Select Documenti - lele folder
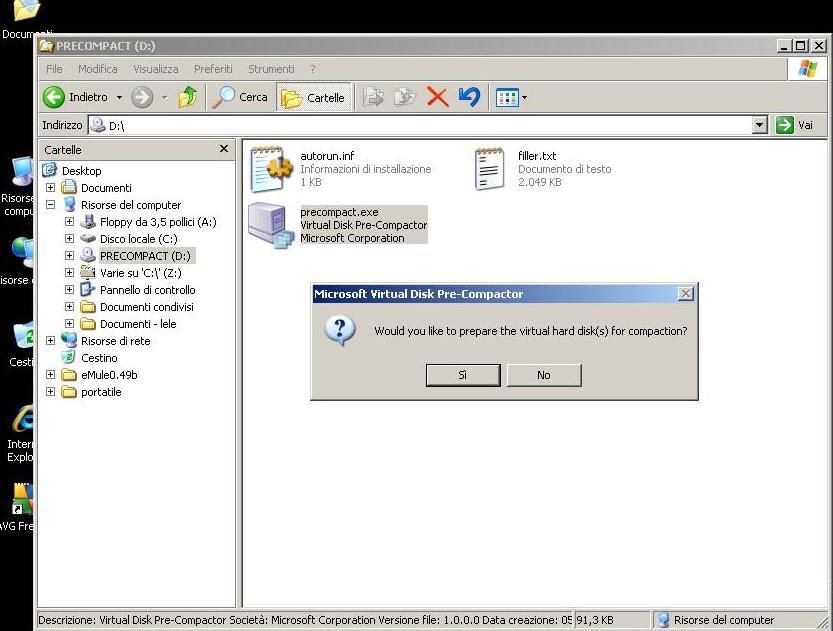This screenshot has height=631, width=833. tap(138, 324)
